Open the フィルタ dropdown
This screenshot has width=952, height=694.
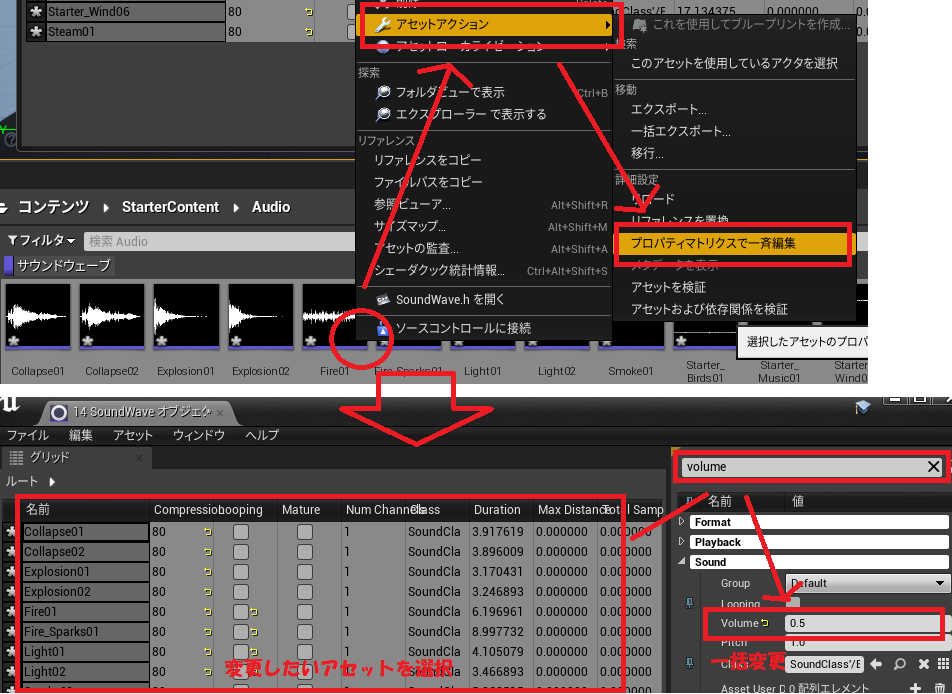click(41, 240)
